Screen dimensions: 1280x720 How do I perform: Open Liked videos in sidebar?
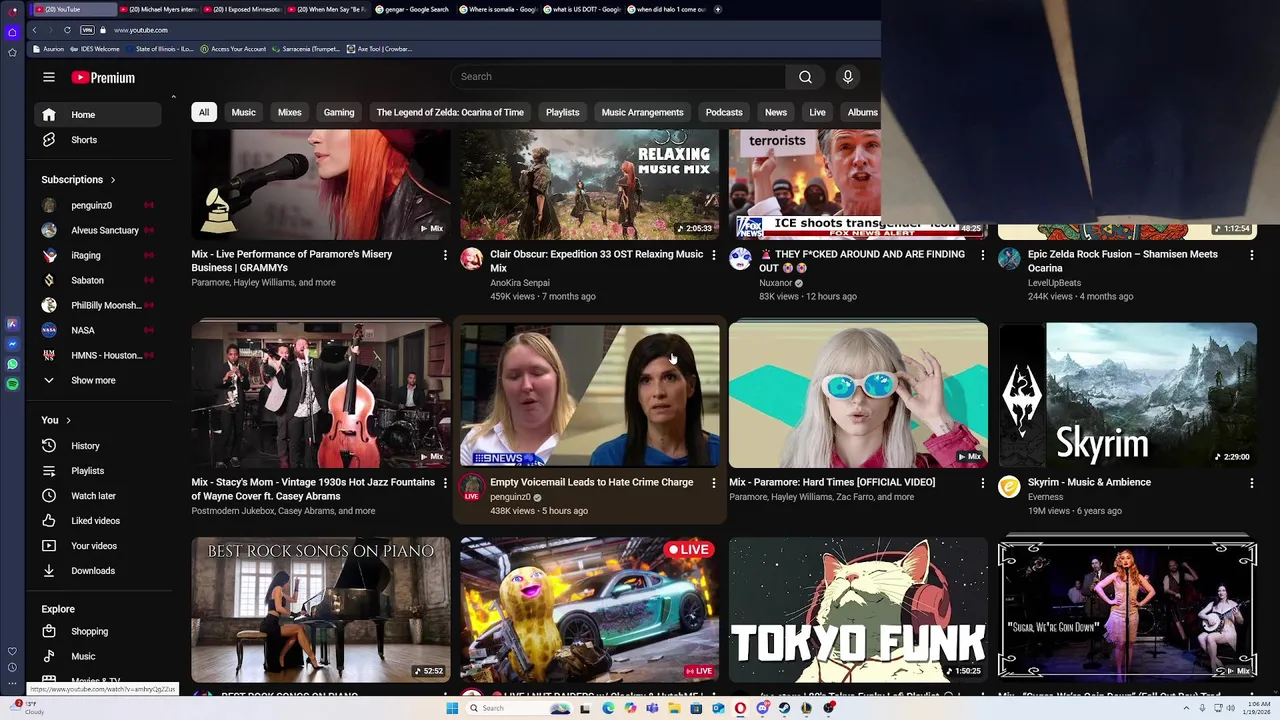pyautogui.click(x=98, y=521)
